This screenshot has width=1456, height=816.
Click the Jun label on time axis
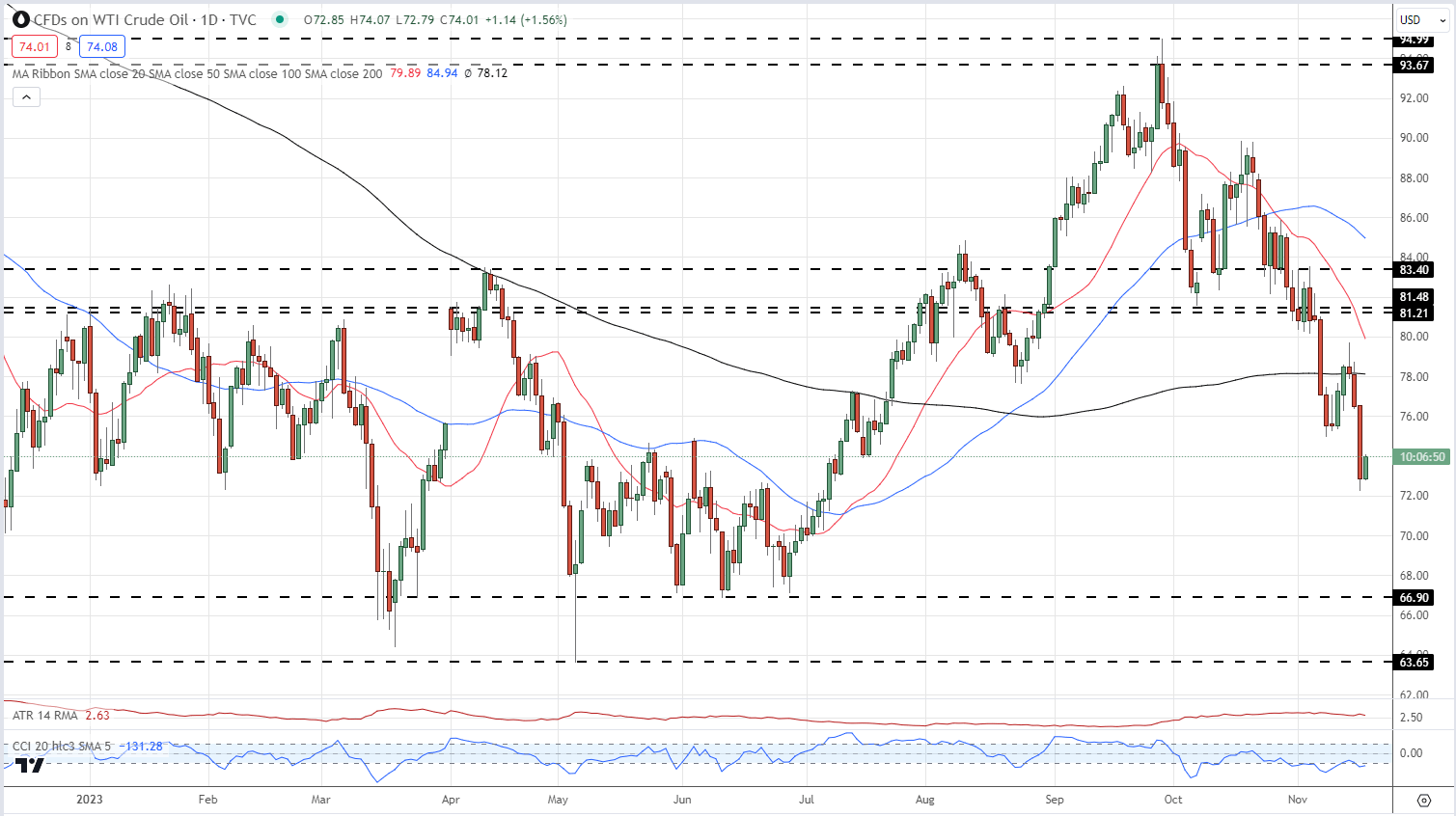682,800
